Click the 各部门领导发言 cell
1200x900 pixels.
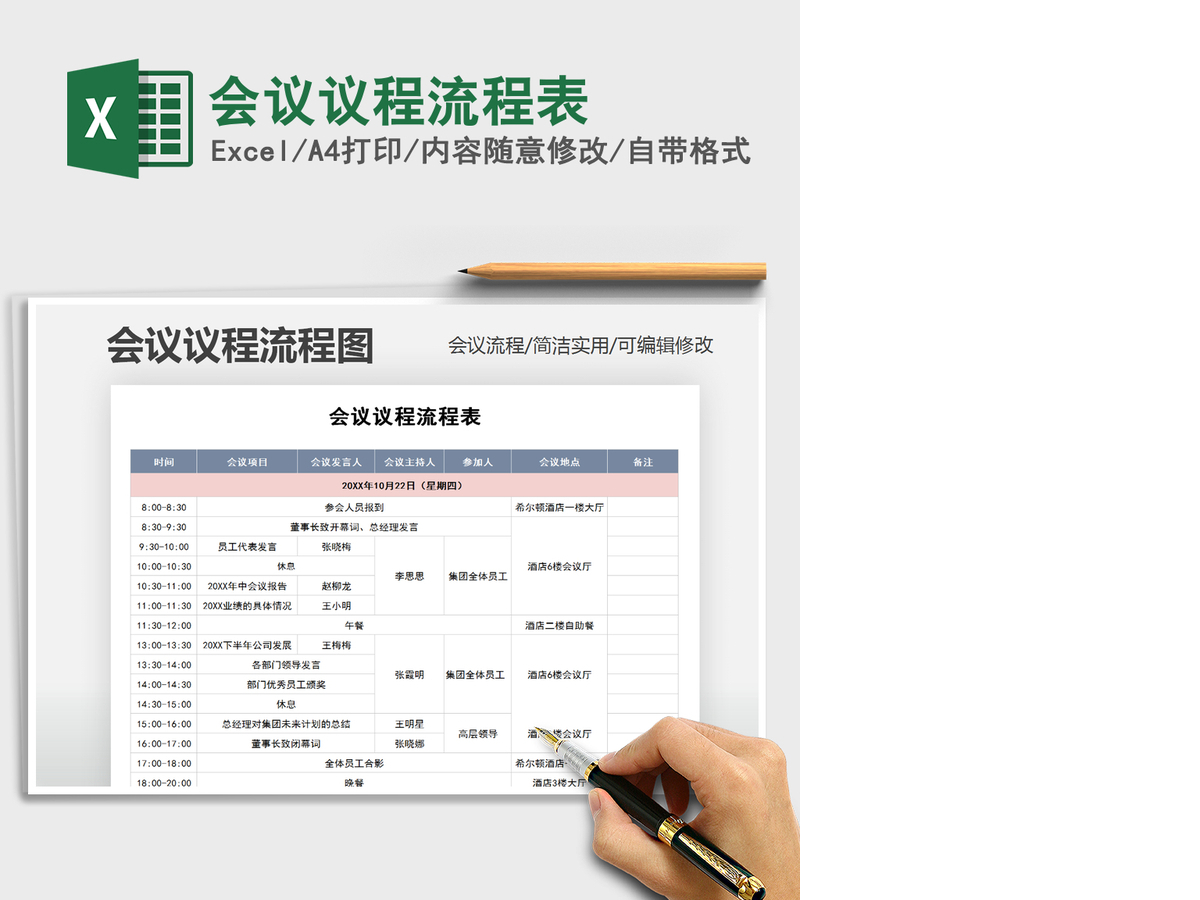tap(286, 665)
